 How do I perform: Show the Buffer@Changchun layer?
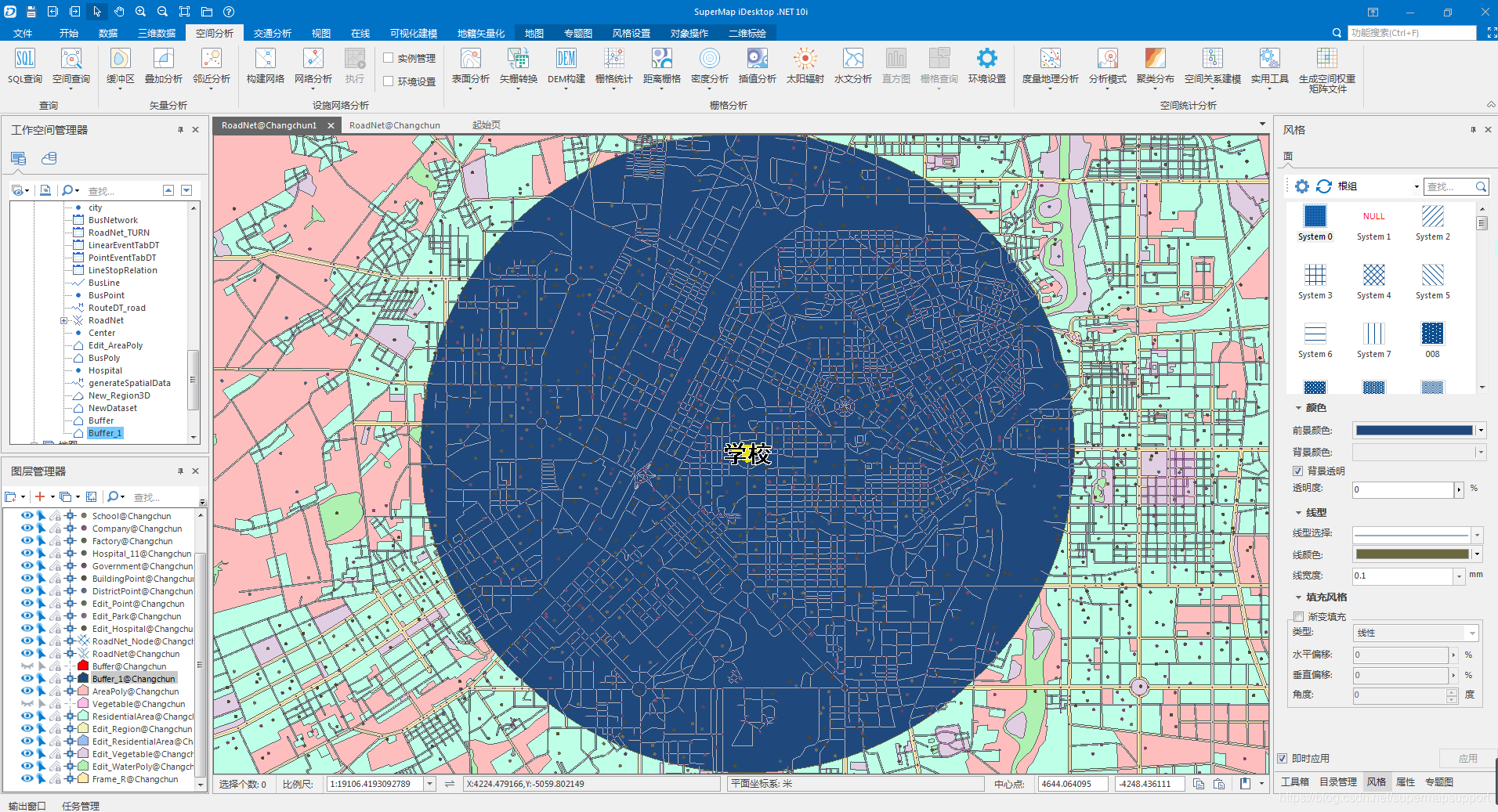pos(27,666)
